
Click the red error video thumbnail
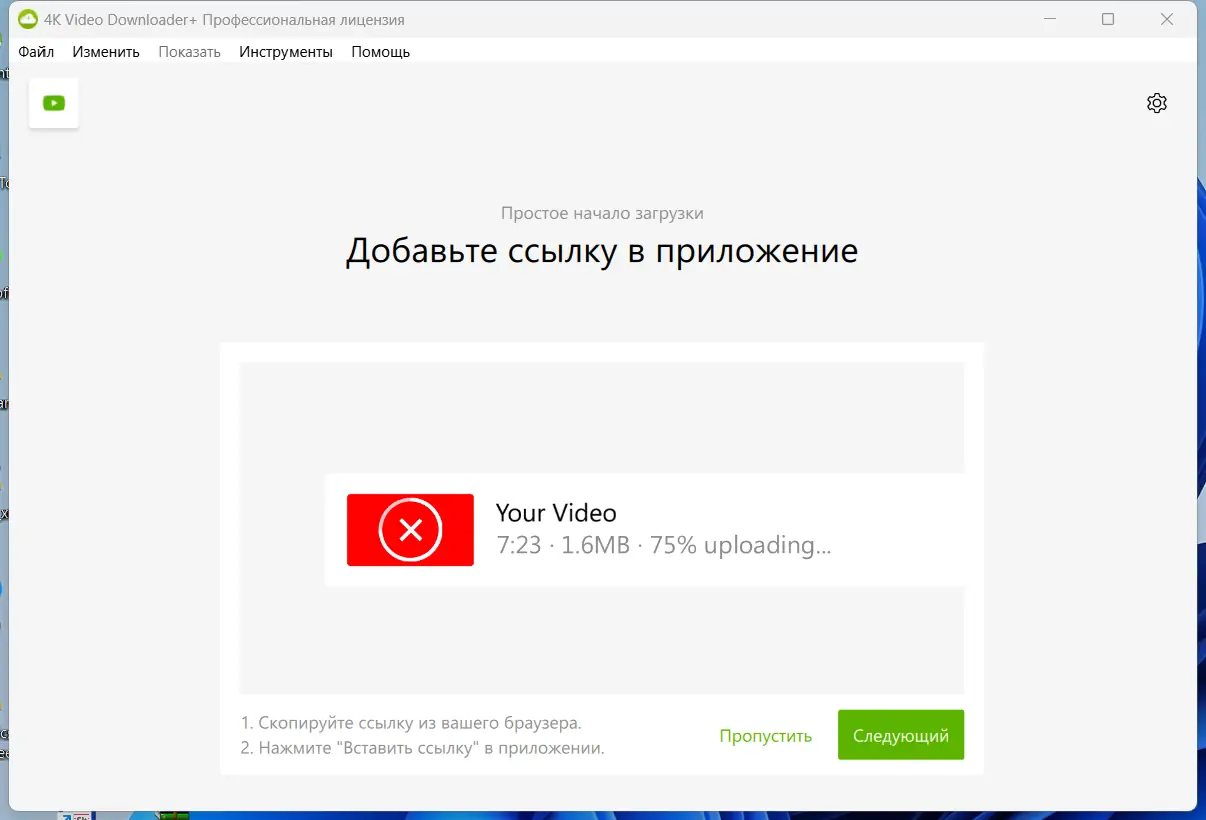(410, 530)
